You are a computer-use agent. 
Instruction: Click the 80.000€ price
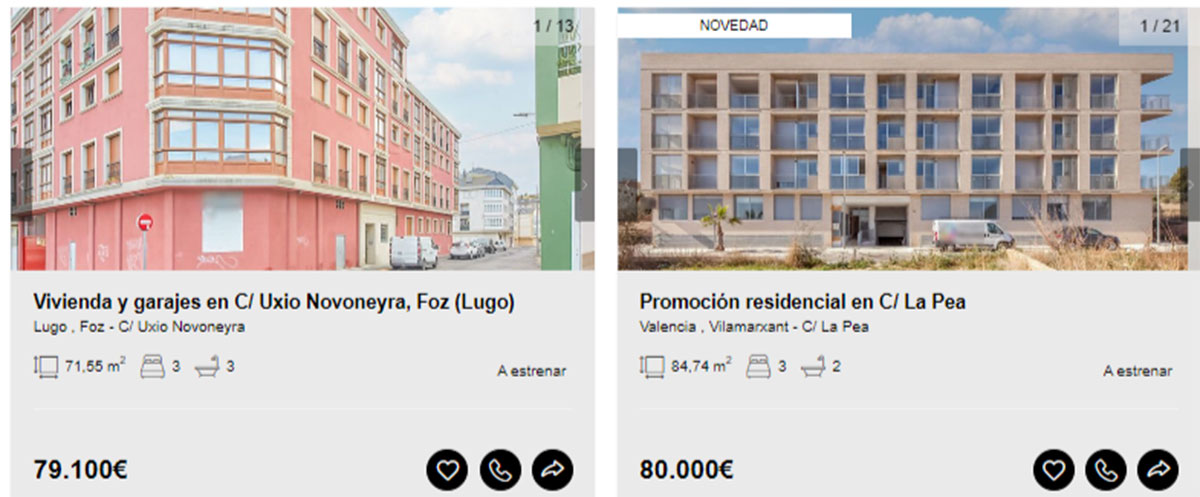(x=687, y=469)
